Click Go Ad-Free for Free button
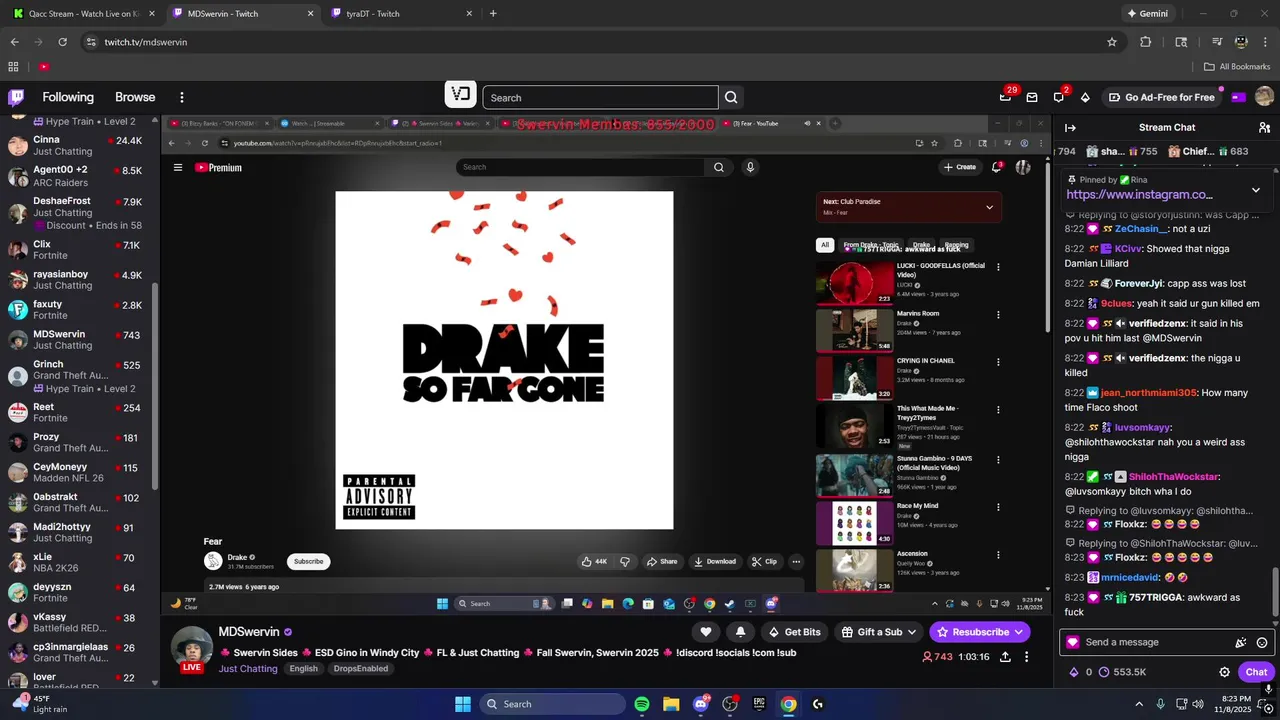Screen dimensions: 1280x720 1162,97
